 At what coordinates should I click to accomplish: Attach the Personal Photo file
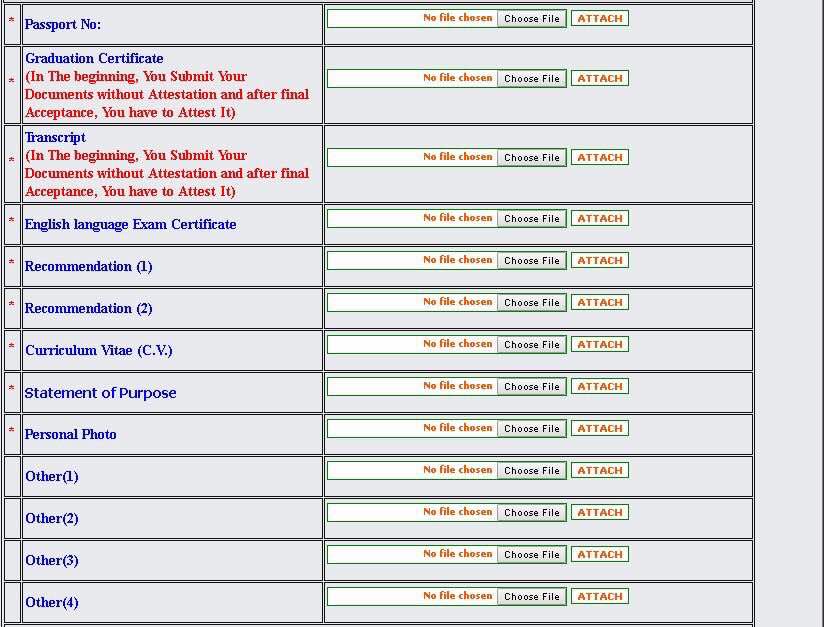point(600,428)
